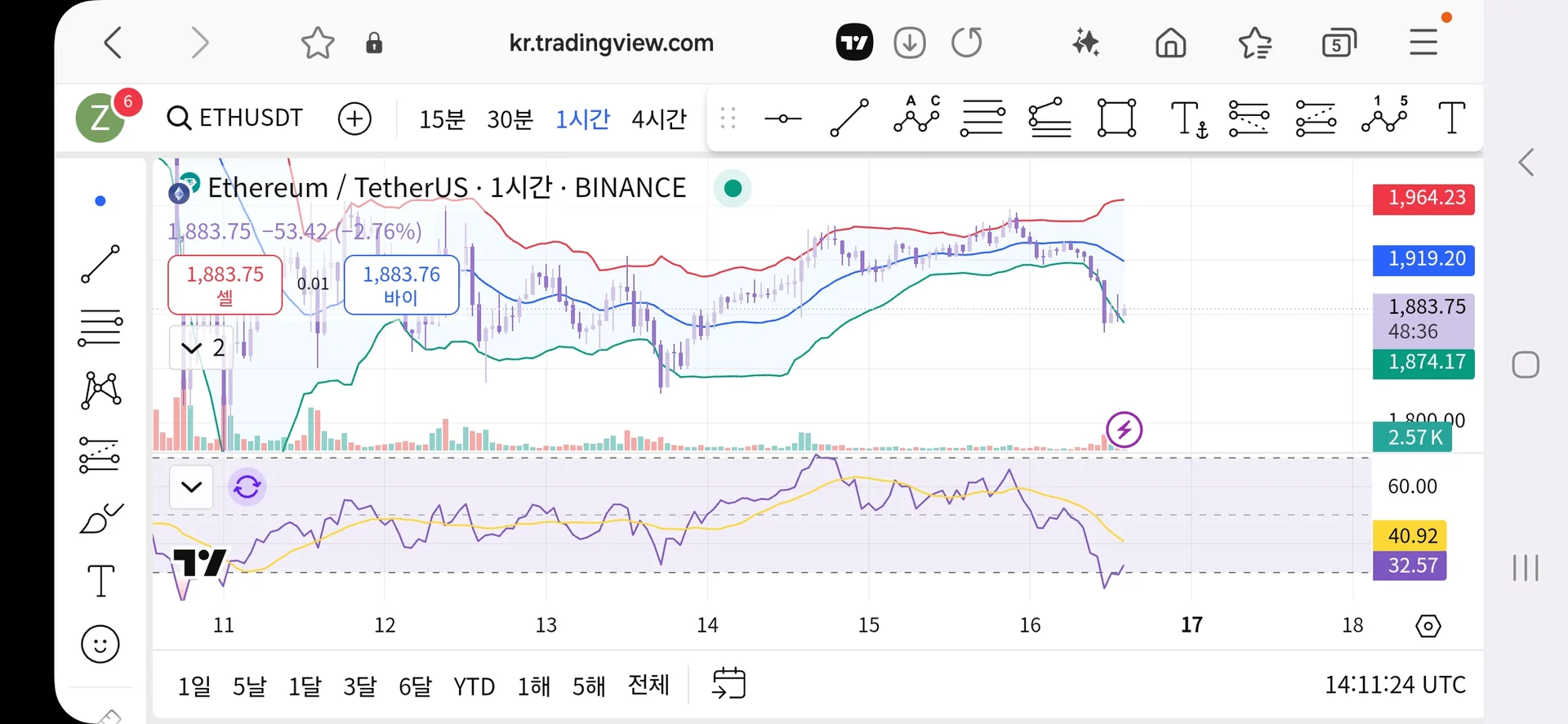Image resolution: width=1568 pixels, height=724 pixels.
Task: Switch to the 4시간 timeframe
Action: pyautogui.click(x=658, y=119)
